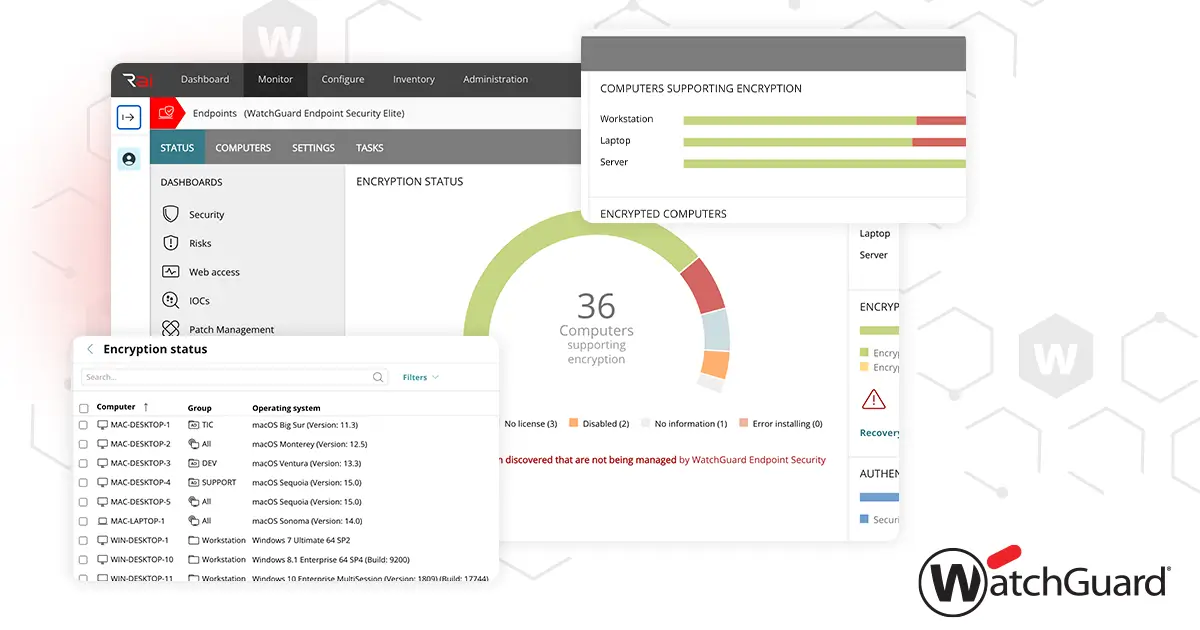Screen dimensions: 1200x630
Task: Toggle the select-all checkbox by Computer header
Action: click(84, 408)
